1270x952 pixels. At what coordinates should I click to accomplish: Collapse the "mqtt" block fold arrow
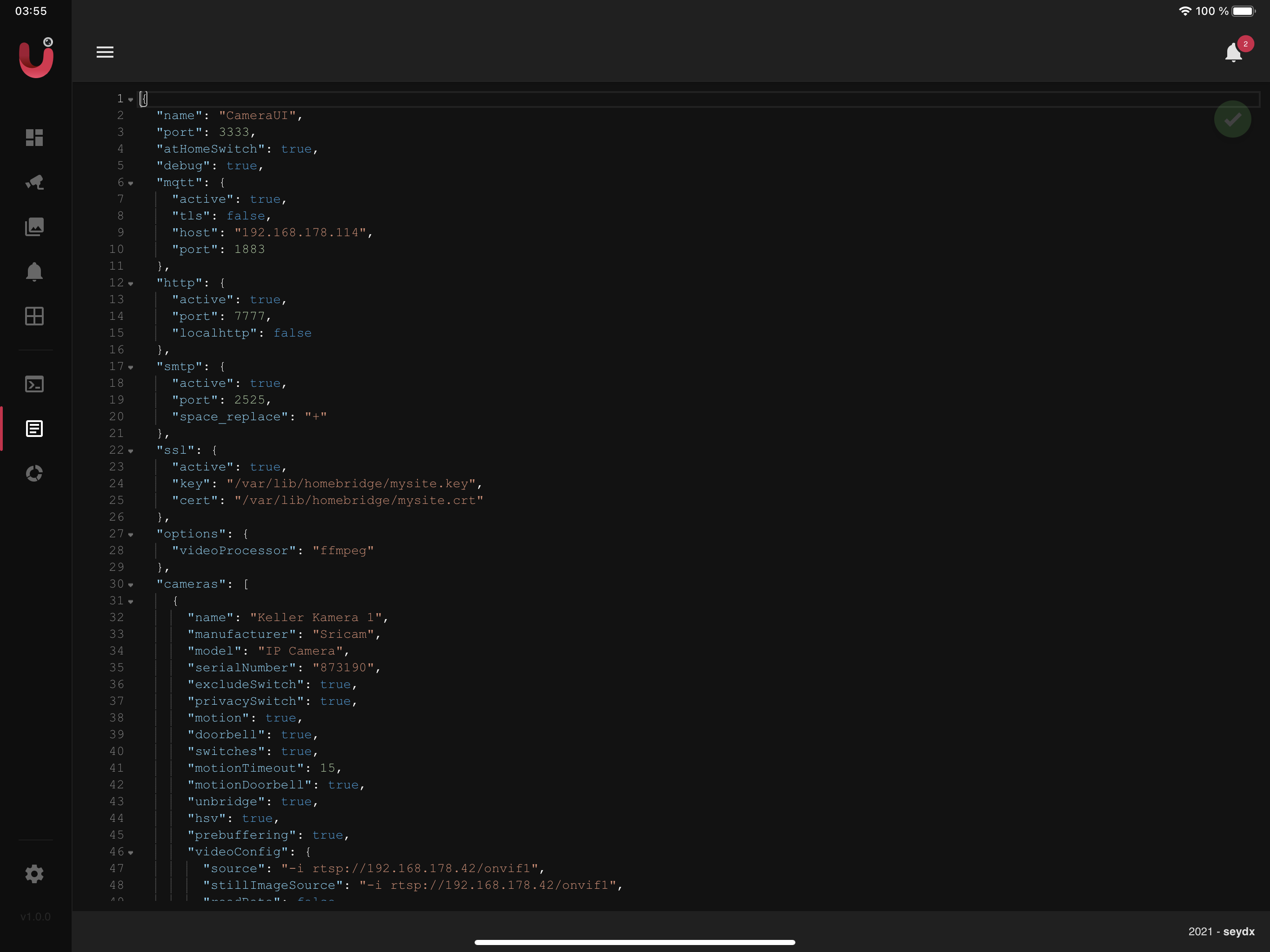131,183
